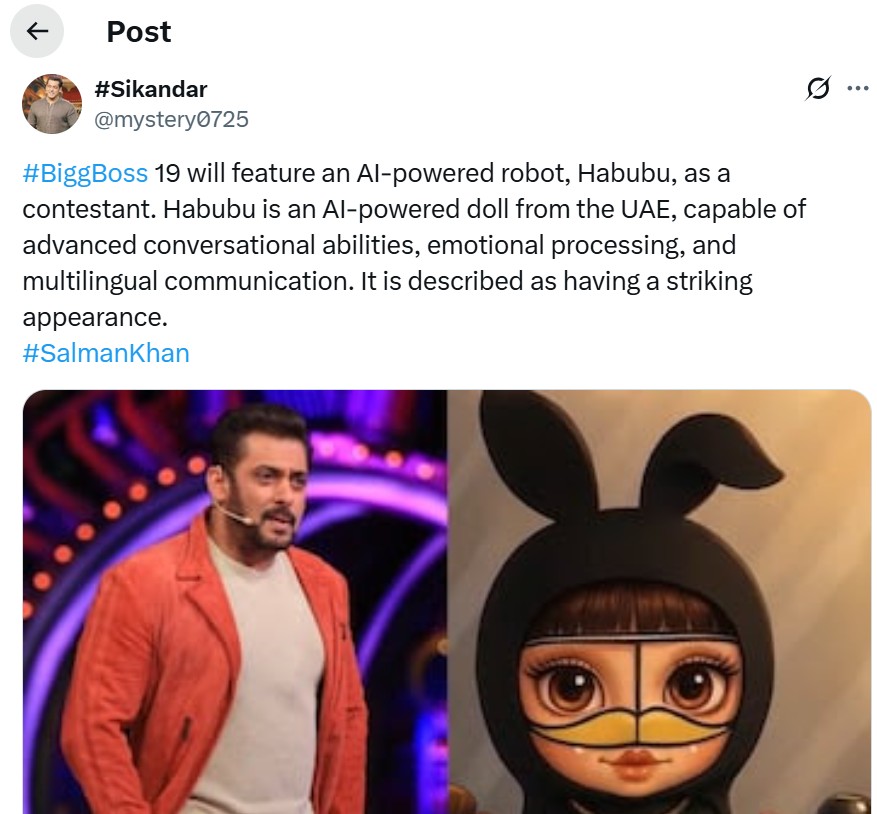Visit the @mystery0725 handle link

(171, 120)
